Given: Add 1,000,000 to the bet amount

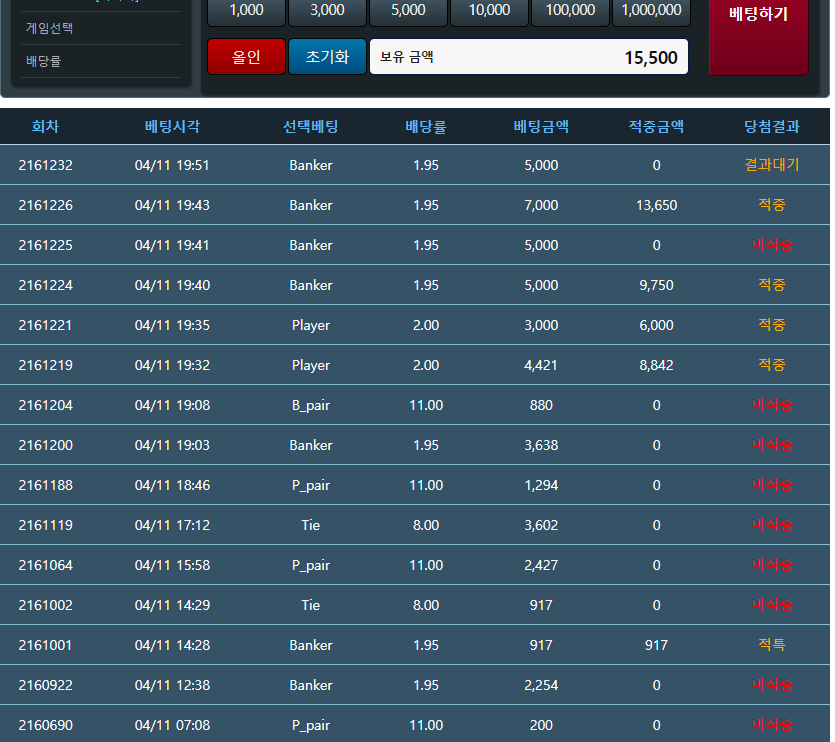Looking at the screenshot, I should [651, 11].
